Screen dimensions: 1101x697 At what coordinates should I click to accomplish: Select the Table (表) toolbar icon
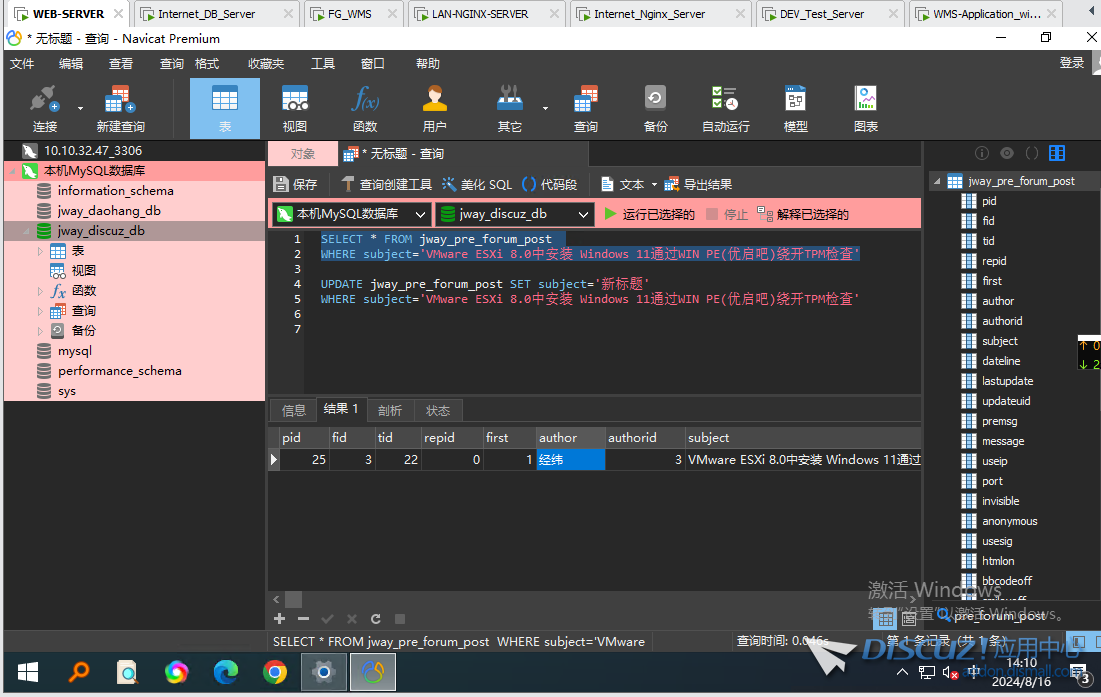pyautogui.click(x=225, y=108)
